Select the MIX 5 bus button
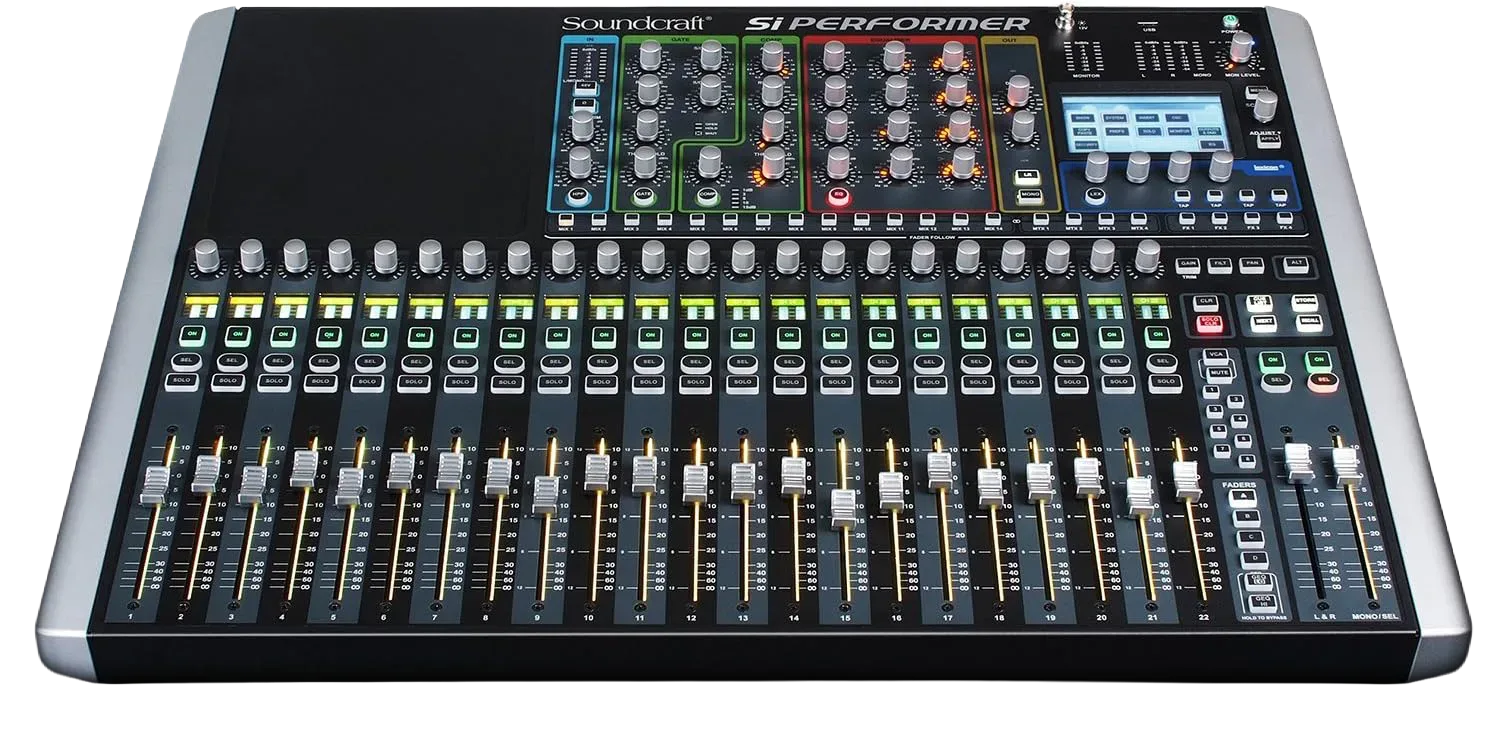The height and width of the screenshot is (743, 1500). tap(697, 219)
